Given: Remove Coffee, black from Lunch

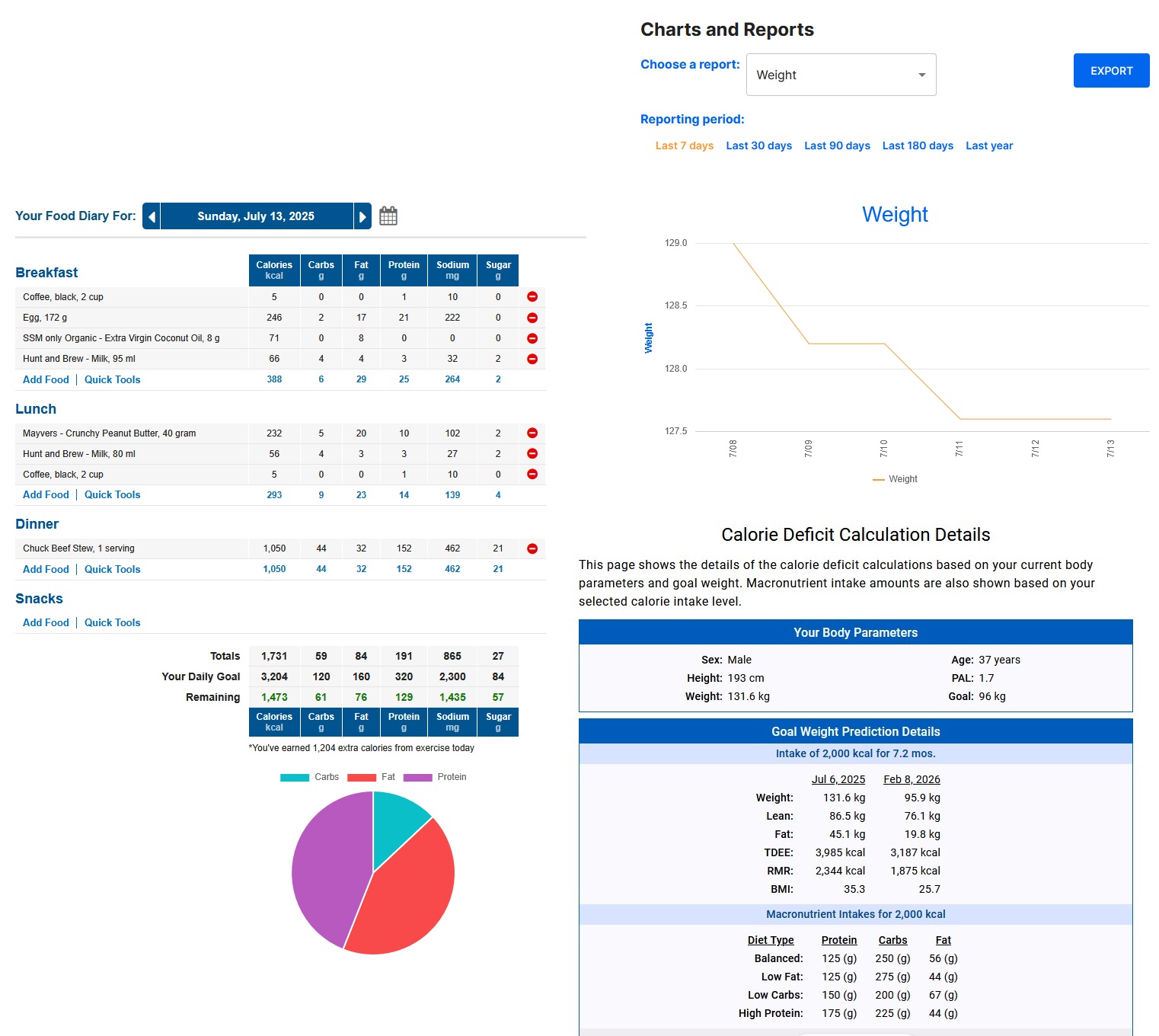Looking at the screenshot, I should pyautogui.click(x=532, y=474).
